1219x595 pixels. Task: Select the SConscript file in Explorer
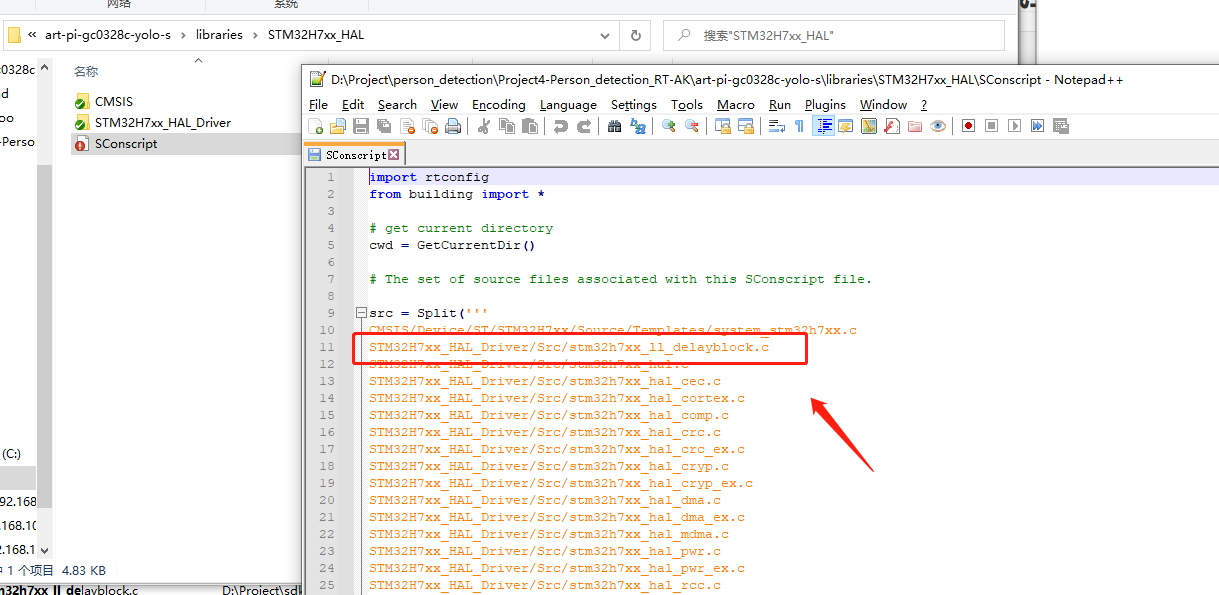coord(126,144)
